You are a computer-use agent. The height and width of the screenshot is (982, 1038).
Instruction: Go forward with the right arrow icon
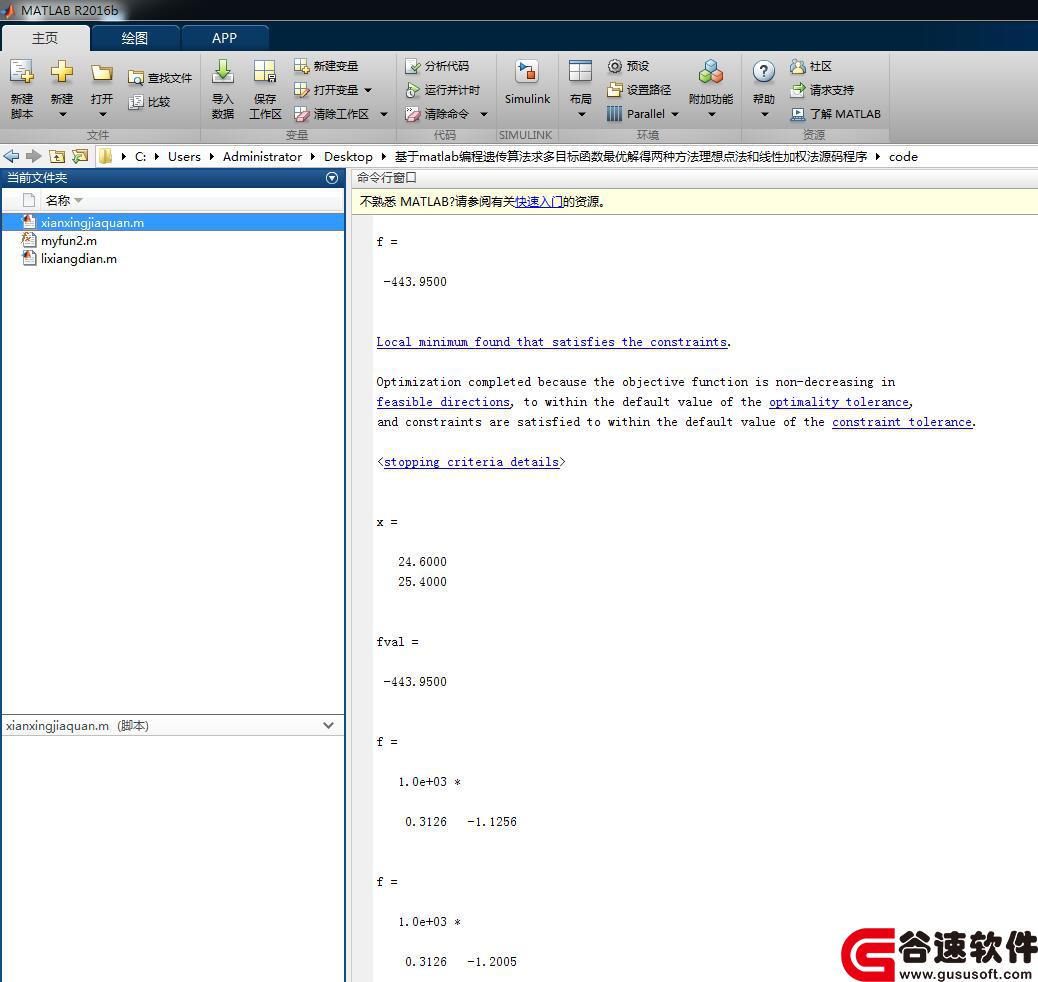(33, 156)
